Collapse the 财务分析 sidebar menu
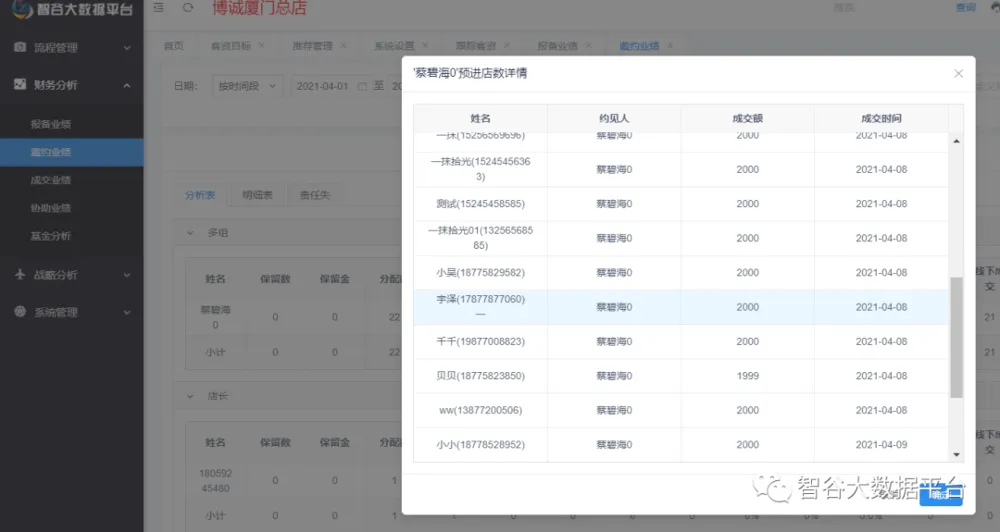 tap(126, 85)
